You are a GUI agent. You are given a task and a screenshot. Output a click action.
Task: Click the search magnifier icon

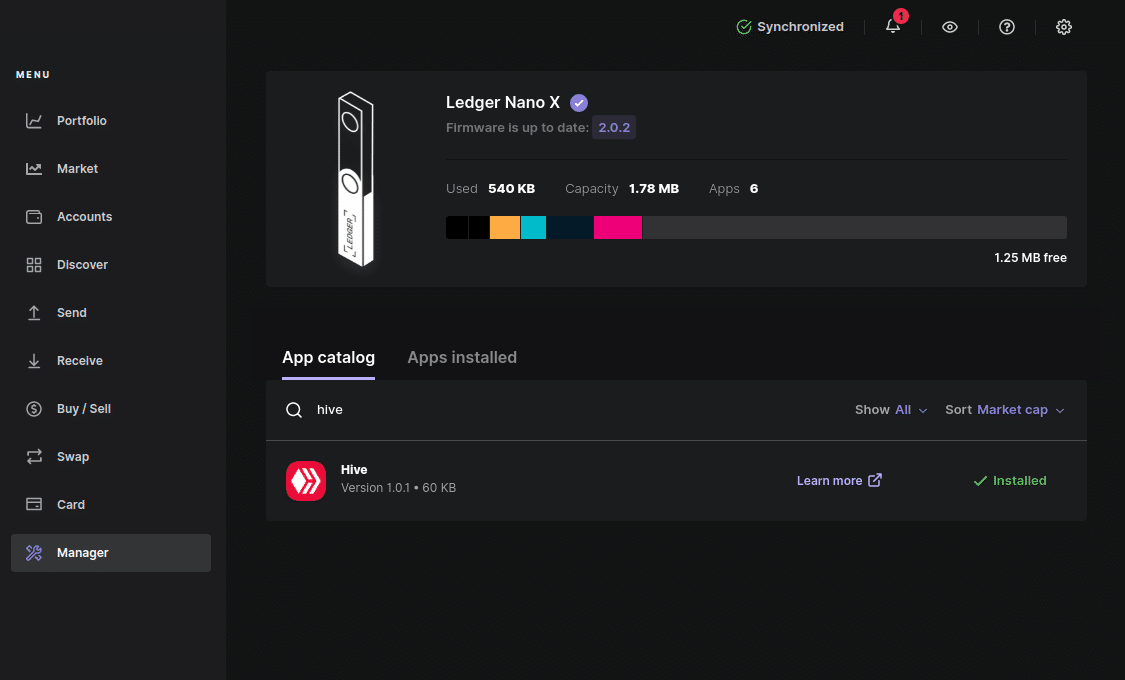point(293,410)
